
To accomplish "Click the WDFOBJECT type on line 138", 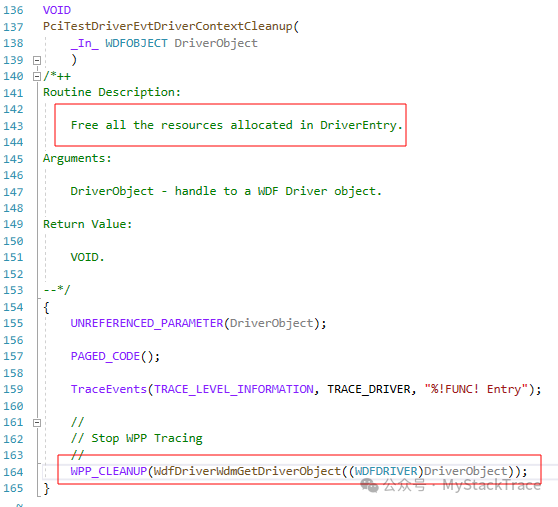I will click(x=136, y=43).
